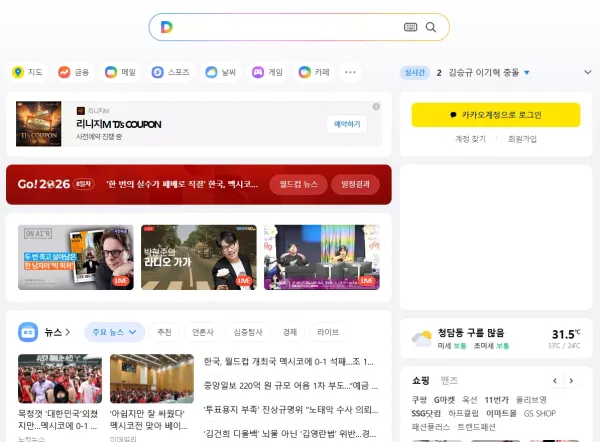This screenshot has height=442, width=600.
Task: Open headline 중앙일보 220억 원 규모 어음
Action: pyautogui.click(x=291, y=385)
